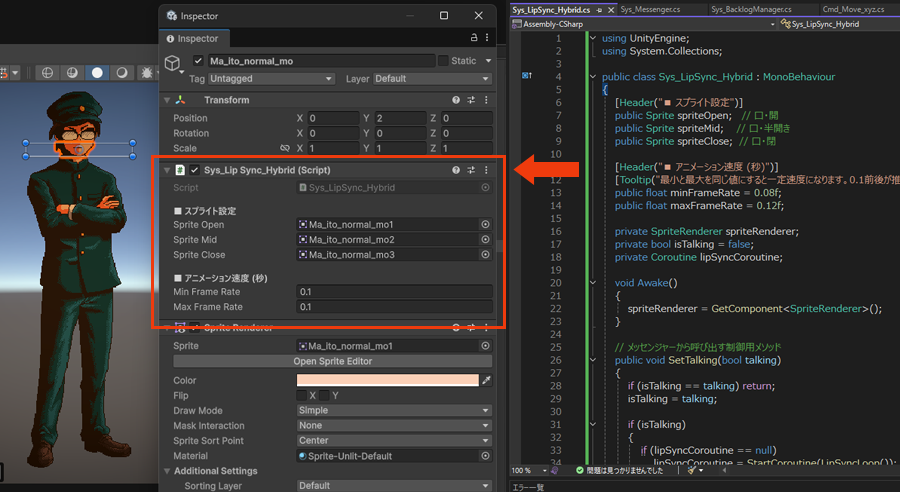Click the Inspector lock icon
The height and width of the screenshot is (492, 900).
(473, 38)
